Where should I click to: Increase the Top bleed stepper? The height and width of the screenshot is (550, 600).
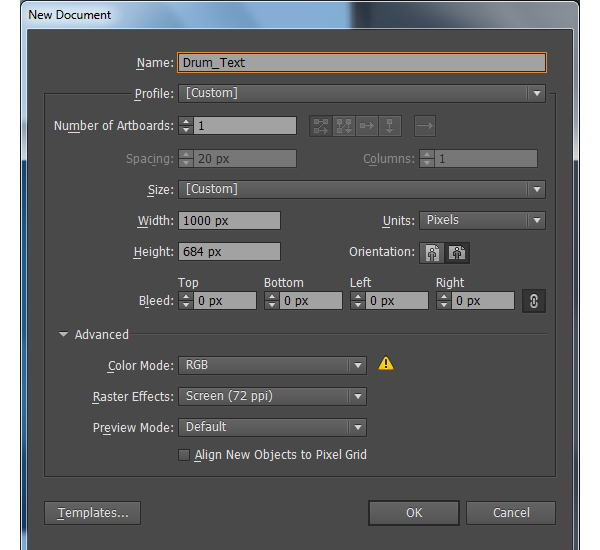click(x=186, y=297)
